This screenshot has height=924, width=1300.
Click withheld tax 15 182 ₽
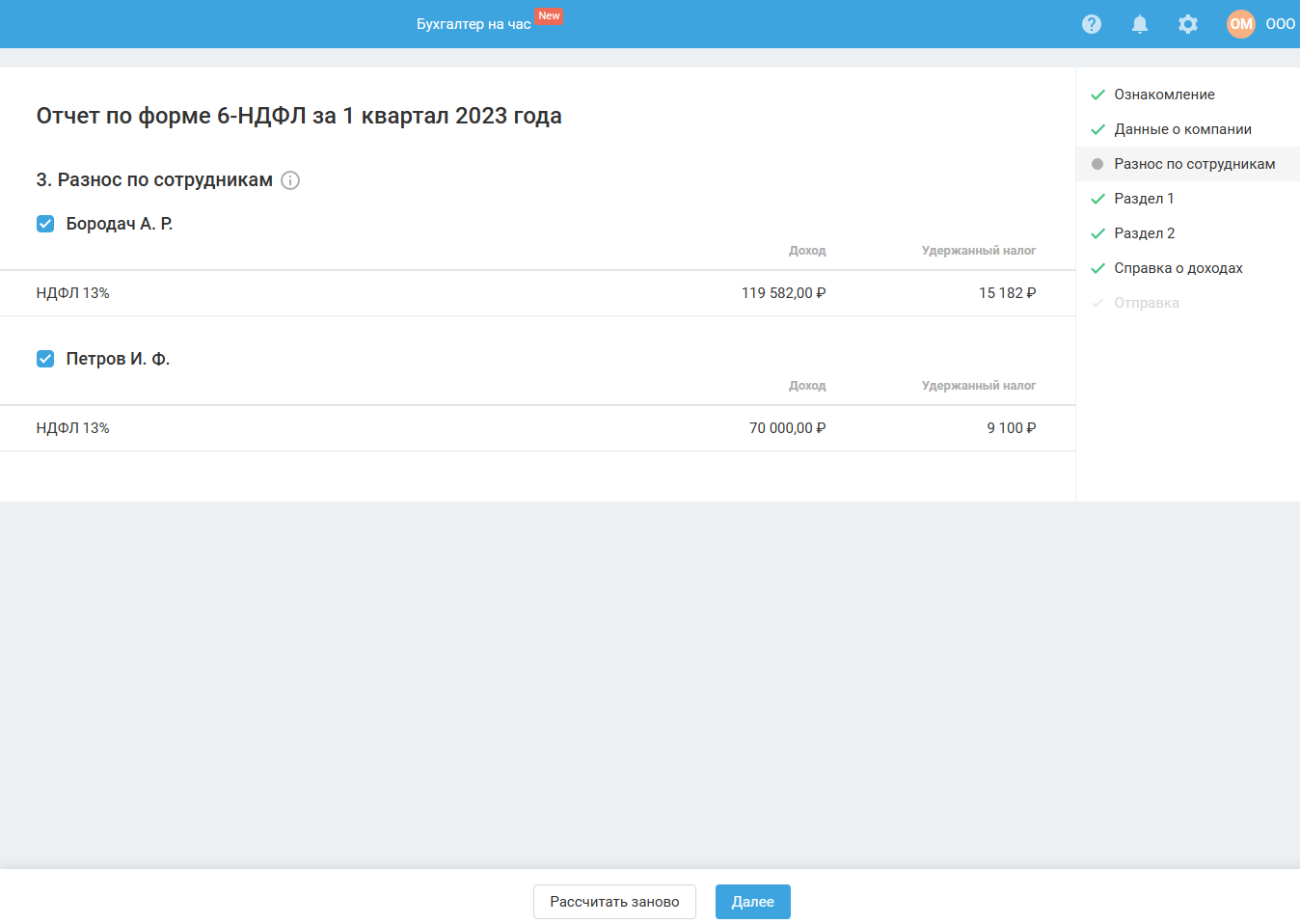[x=1007, y=293]
